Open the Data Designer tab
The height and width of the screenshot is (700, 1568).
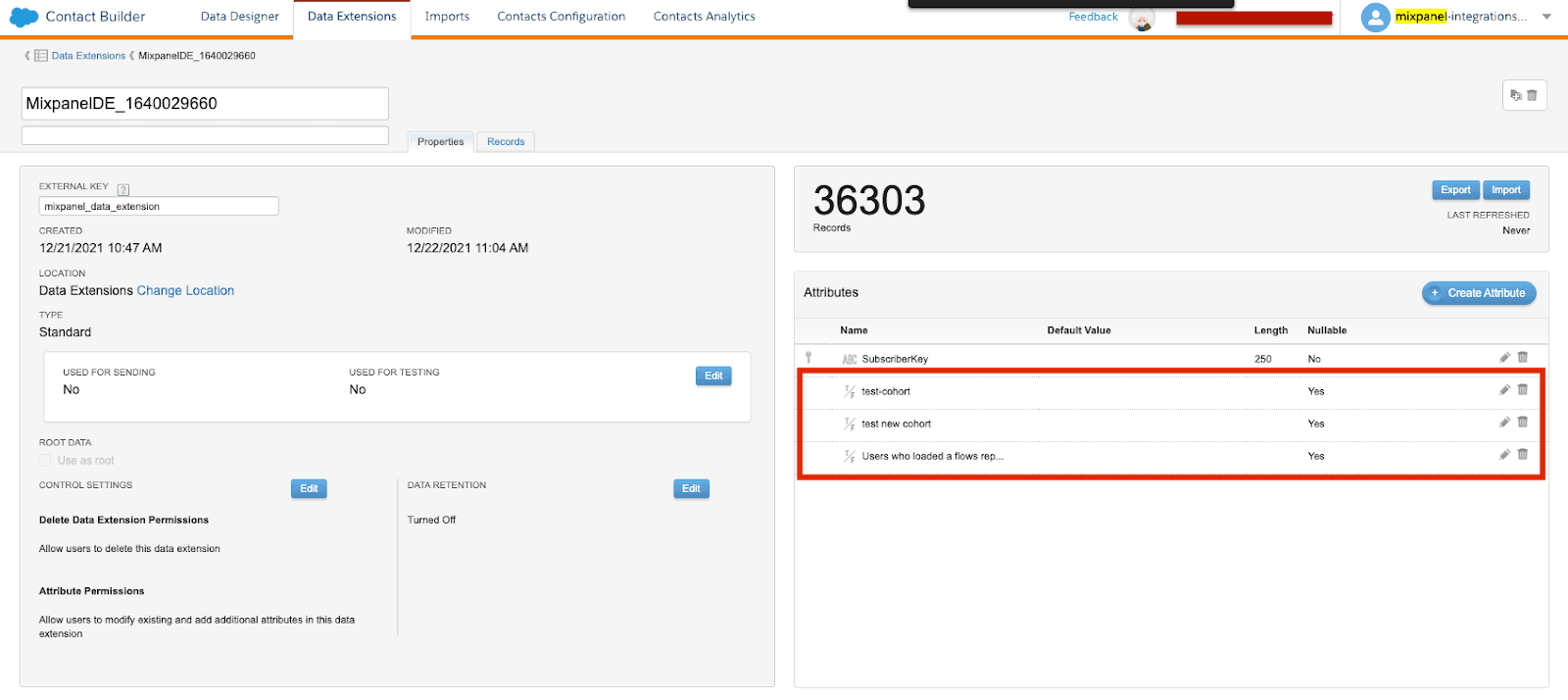[239, 17]
